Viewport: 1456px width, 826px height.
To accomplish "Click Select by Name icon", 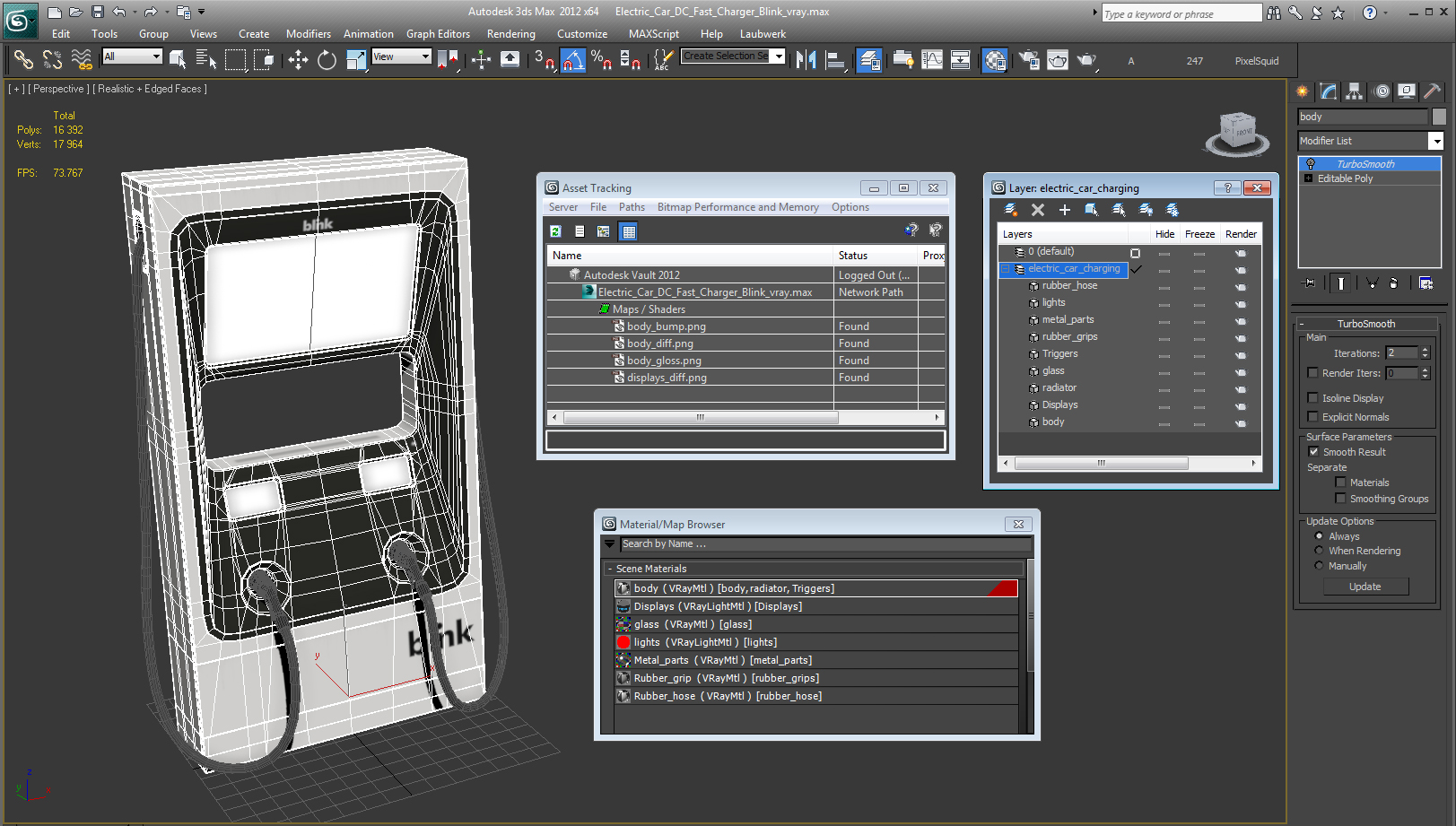I will pos(206,60).
